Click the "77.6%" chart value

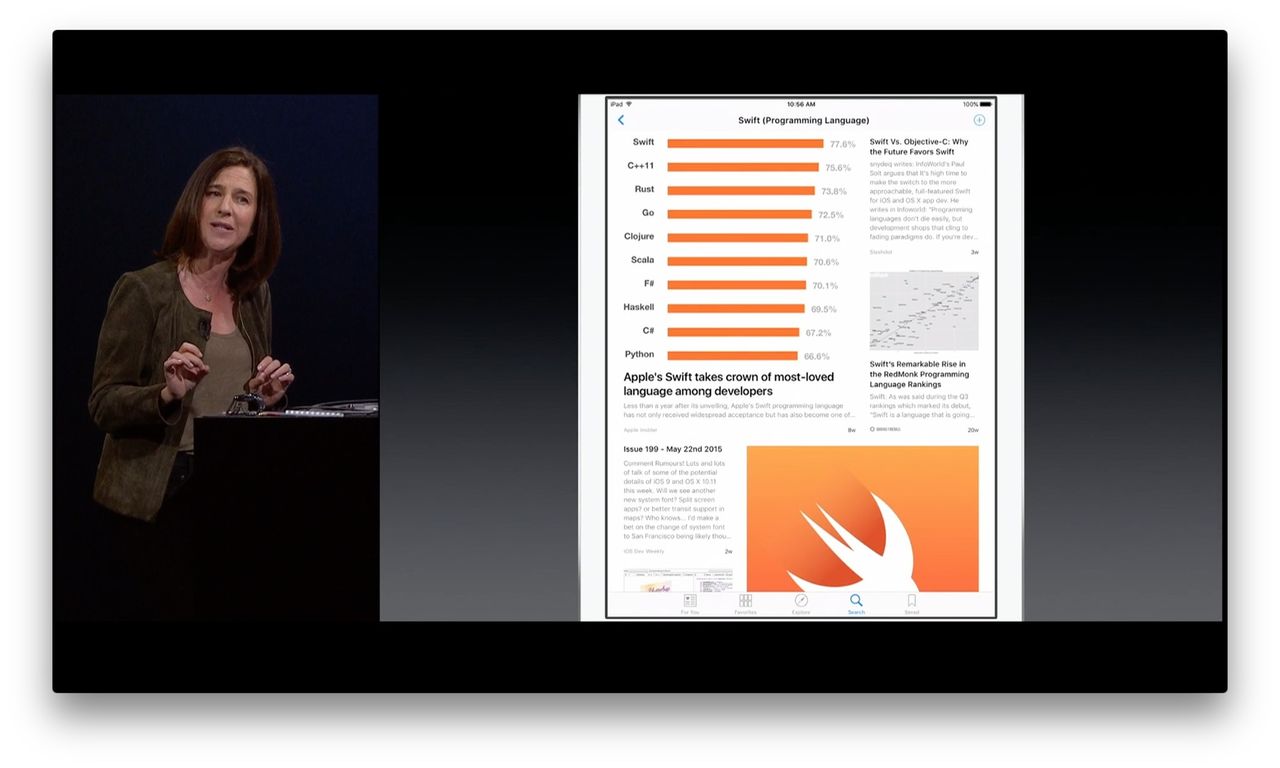(x=842, y=144)
